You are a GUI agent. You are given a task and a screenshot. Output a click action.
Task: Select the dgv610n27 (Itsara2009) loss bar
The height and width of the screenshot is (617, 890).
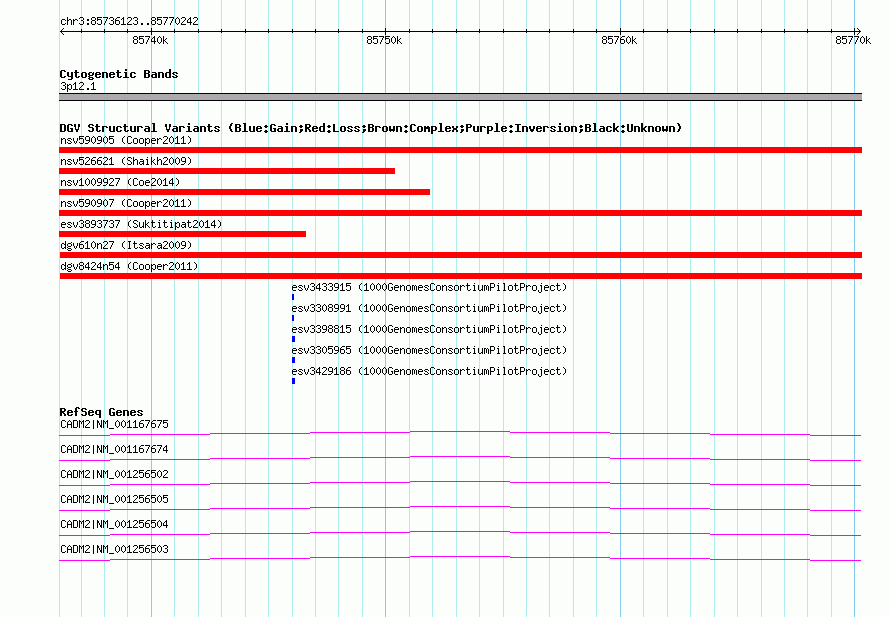tap(460, 255)
